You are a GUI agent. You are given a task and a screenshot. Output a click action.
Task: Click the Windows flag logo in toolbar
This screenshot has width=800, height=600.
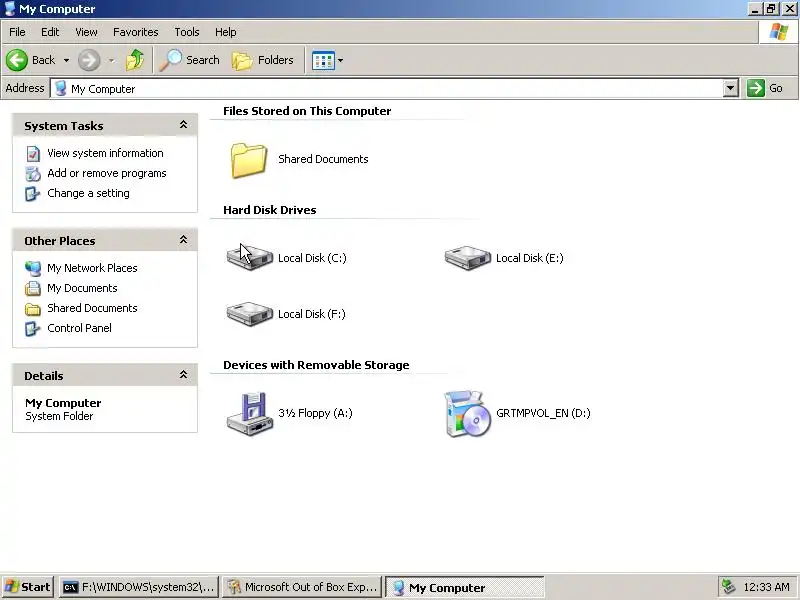coord(779,32)
